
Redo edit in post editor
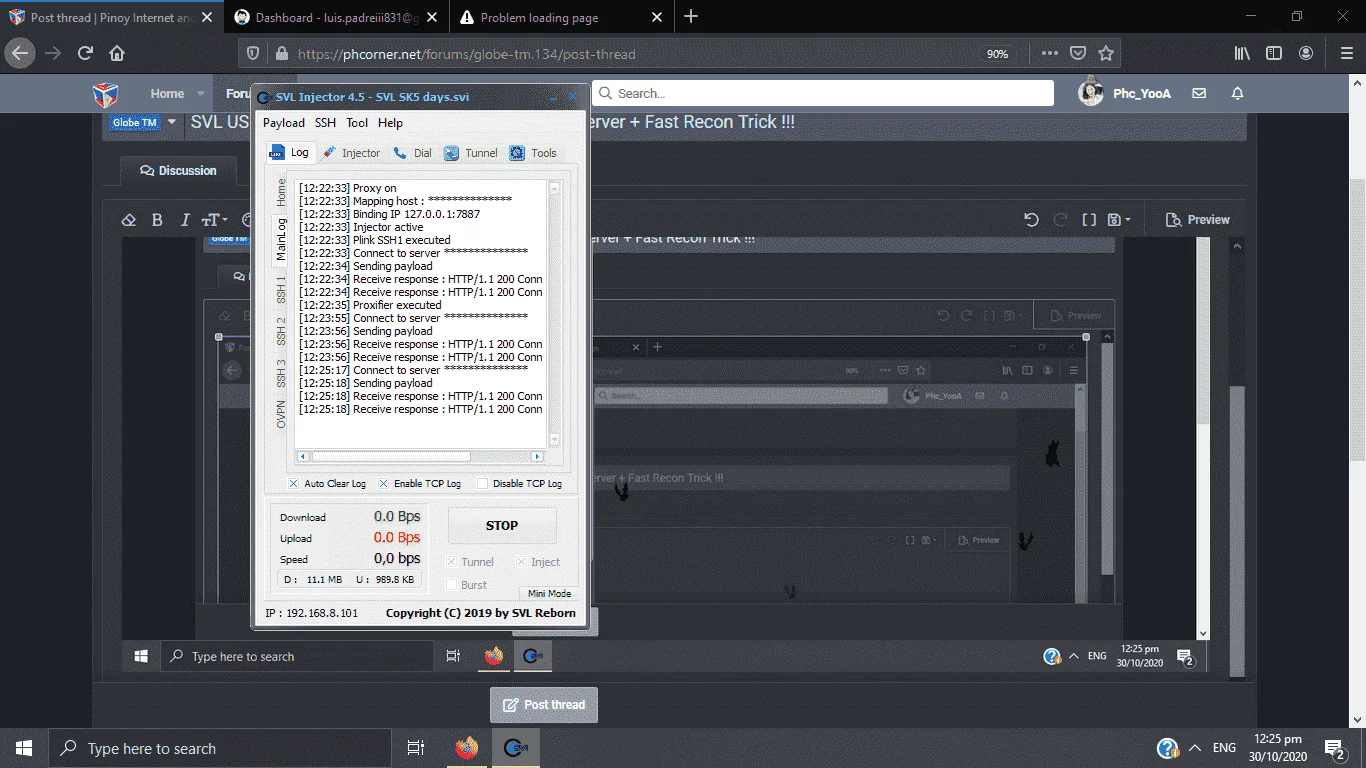click(x=1060, y=220)
